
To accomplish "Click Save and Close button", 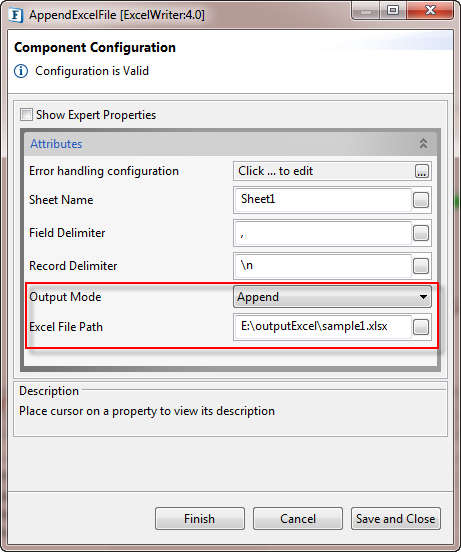I will click(x=396, y=519).
